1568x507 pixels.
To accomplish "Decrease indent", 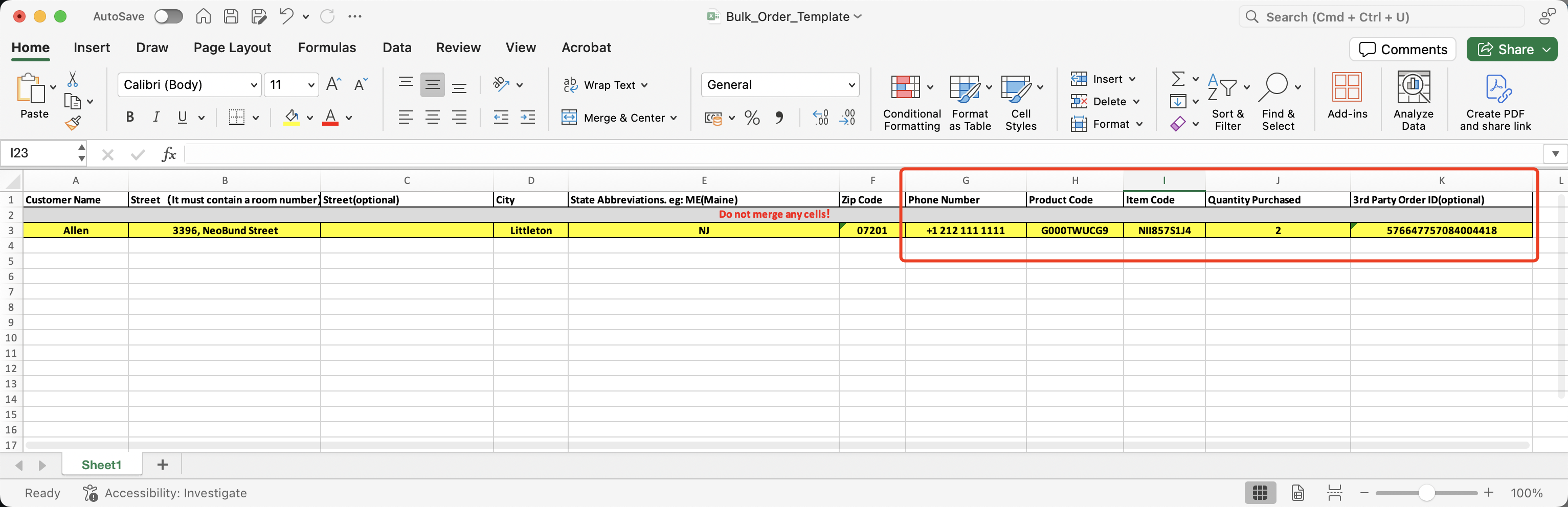I will (501, 118).
